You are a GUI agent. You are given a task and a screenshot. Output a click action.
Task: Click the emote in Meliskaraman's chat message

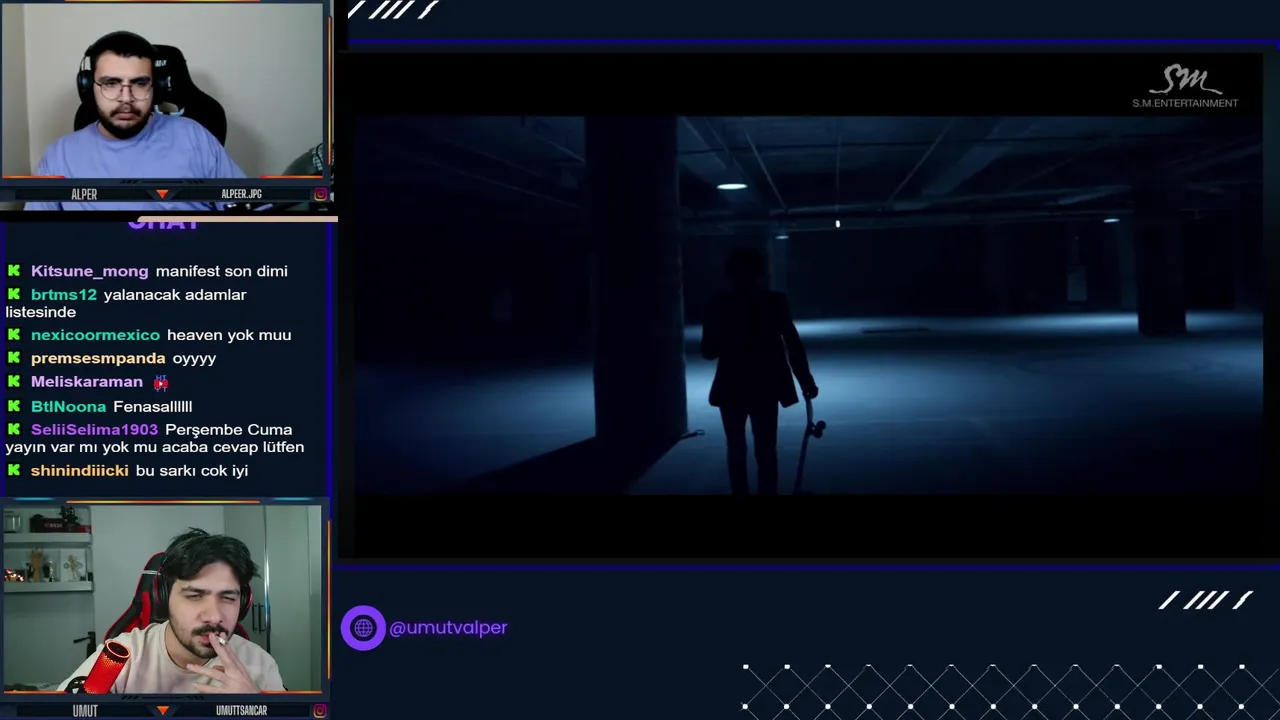coord(161,382)
